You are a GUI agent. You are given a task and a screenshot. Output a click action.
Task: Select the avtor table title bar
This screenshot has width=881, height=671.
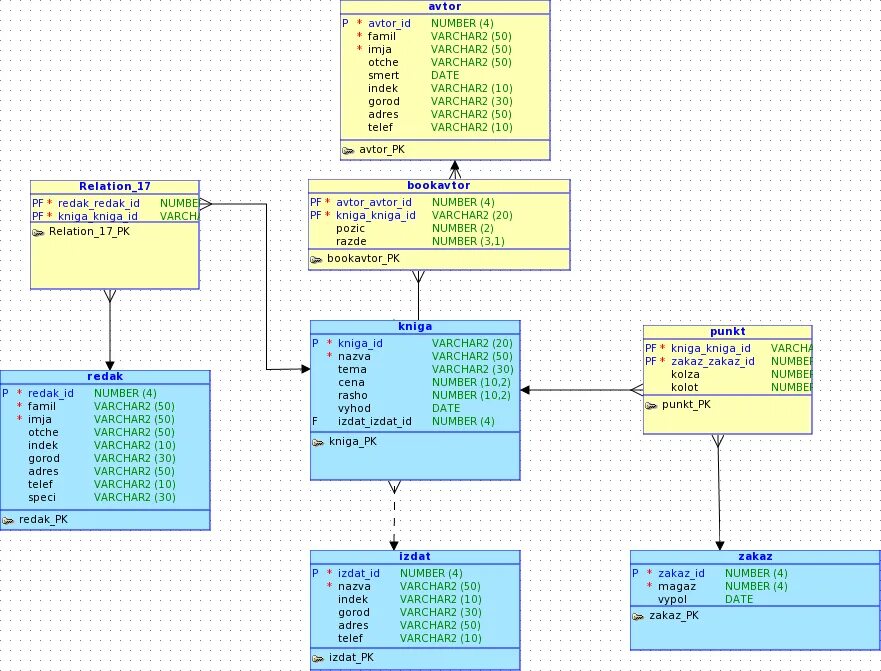(x=443, y=6)
